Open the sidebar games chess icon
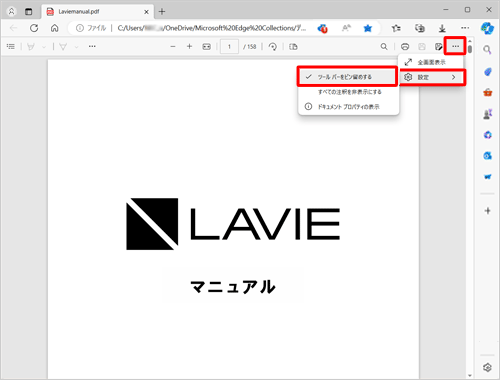 488,114
